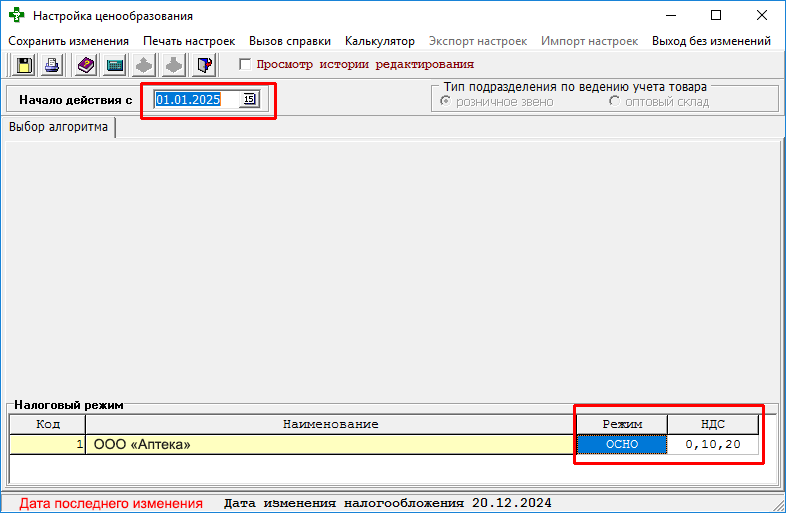The width and height of the screenshot is (786, 513).
Task: Click Выход без изменений menu item
Action: click(x=711, y=41)
